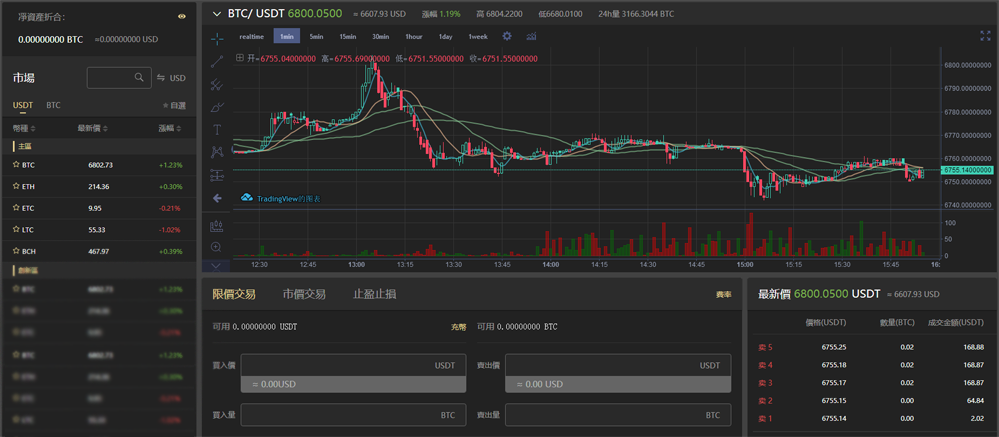Open chart settings gear icon
Screen dimensions: 999x437
click(507, 36)
